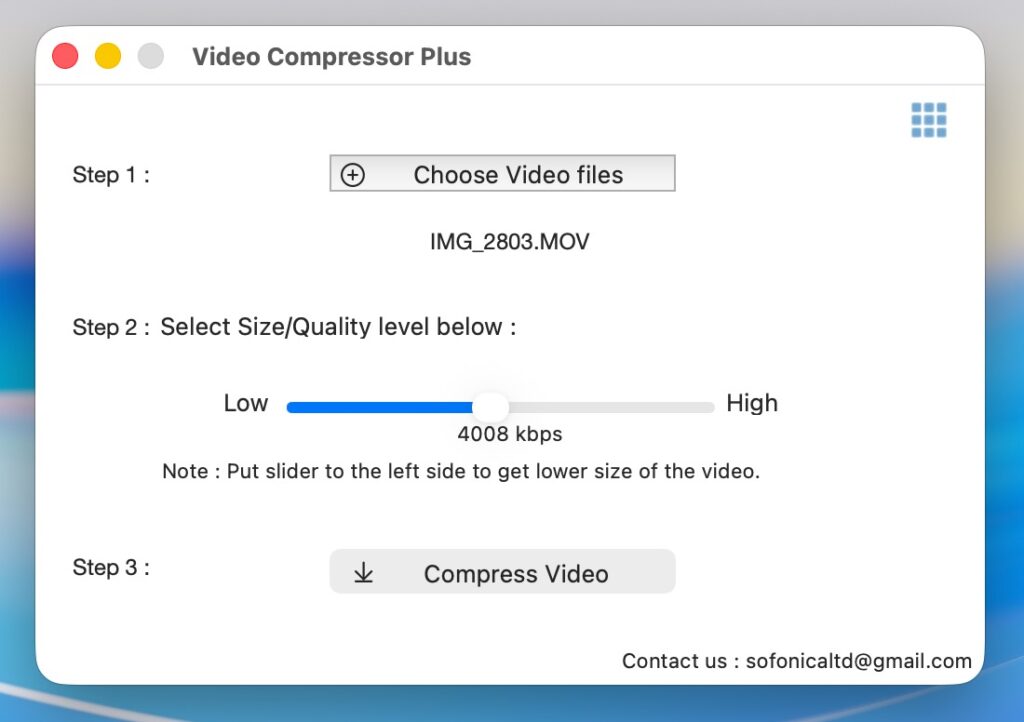
Task: Click the plus circle icon
Action: (x=353, y=175)
